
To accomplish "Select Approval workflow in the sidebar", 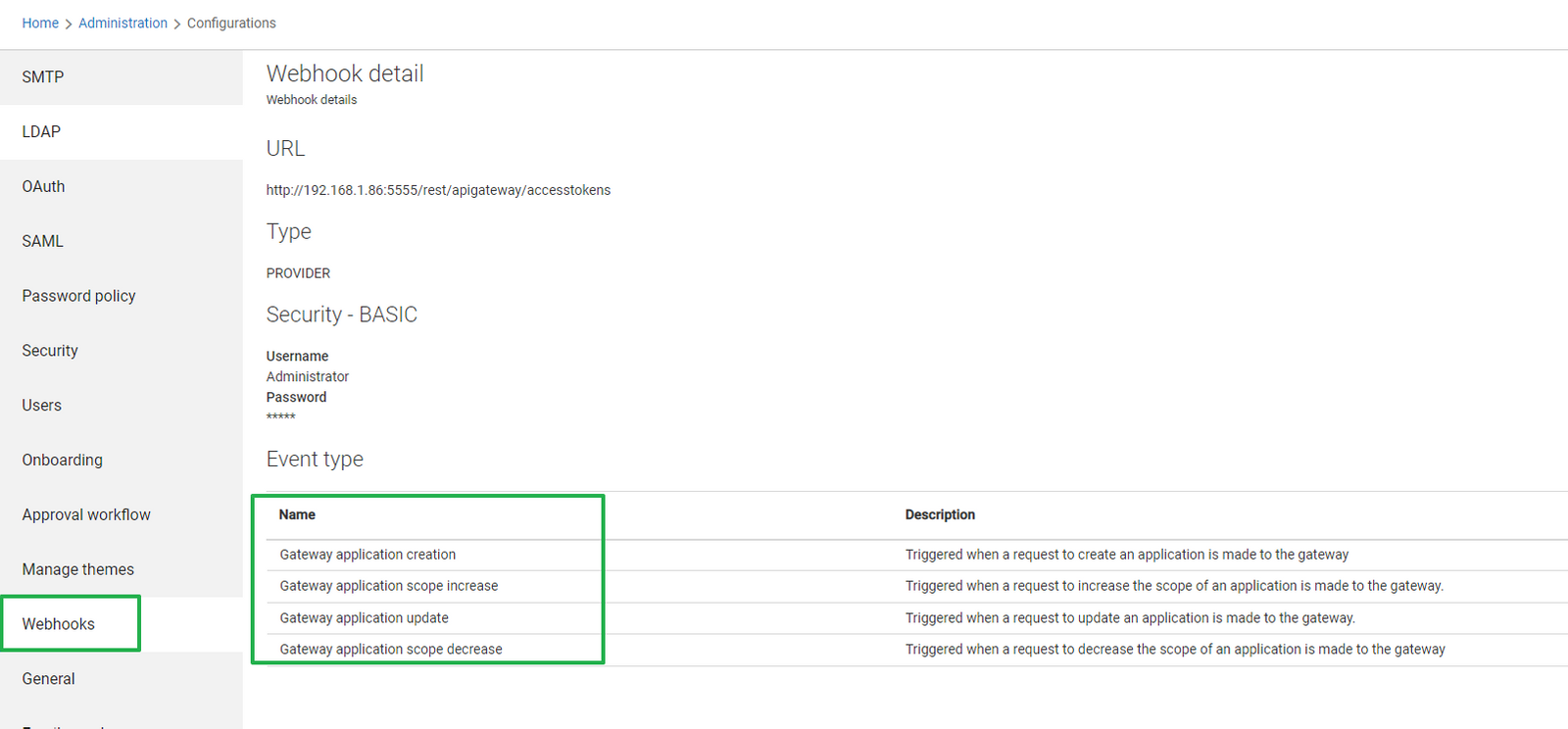I will click(86, 515).
